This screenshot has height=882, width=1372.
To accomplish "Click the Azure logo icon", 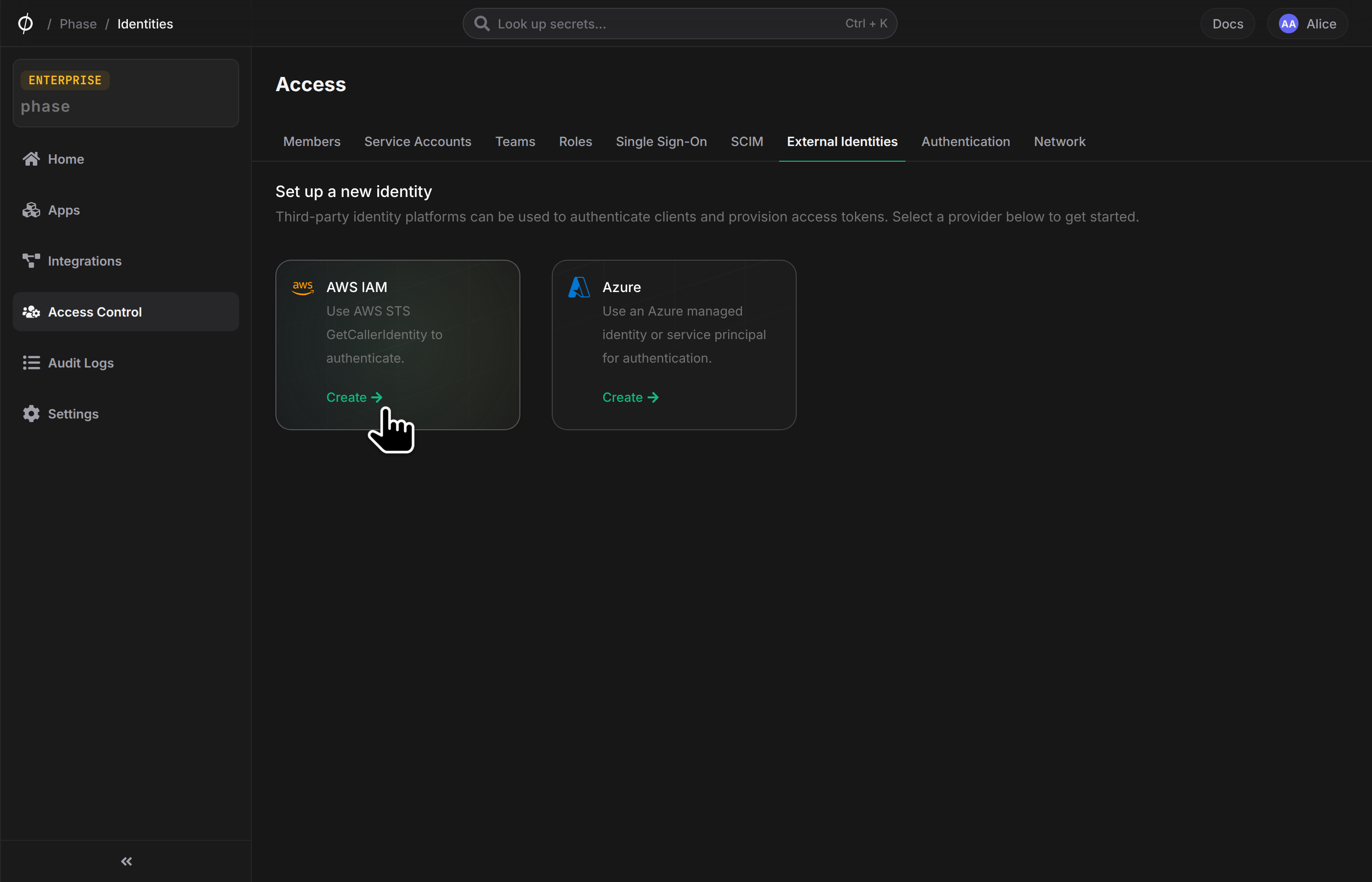I will pos(579,288).
